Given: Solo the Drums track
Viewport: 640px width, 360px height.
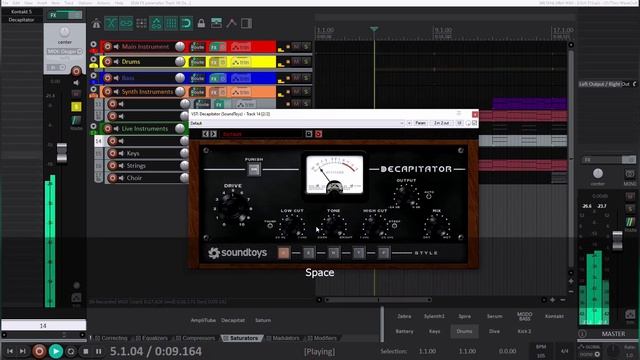Looking at the screenshot, I should [306, 62].
